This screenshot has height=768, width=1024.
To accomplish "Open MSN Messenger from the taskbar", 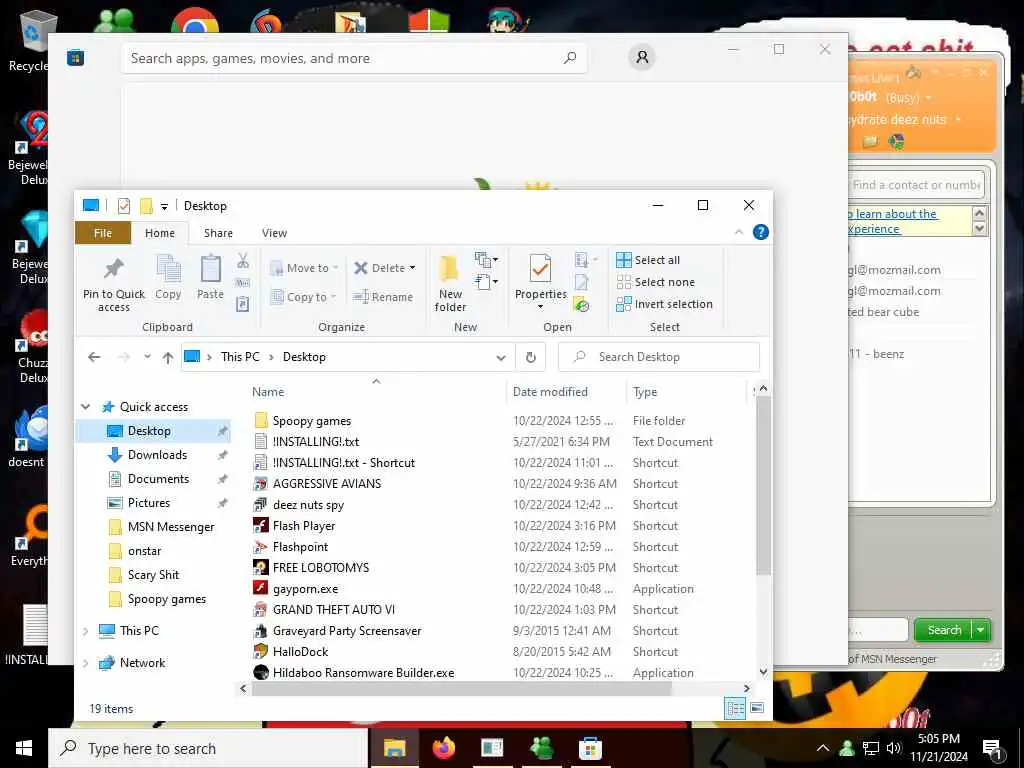I will coord(541,748).
